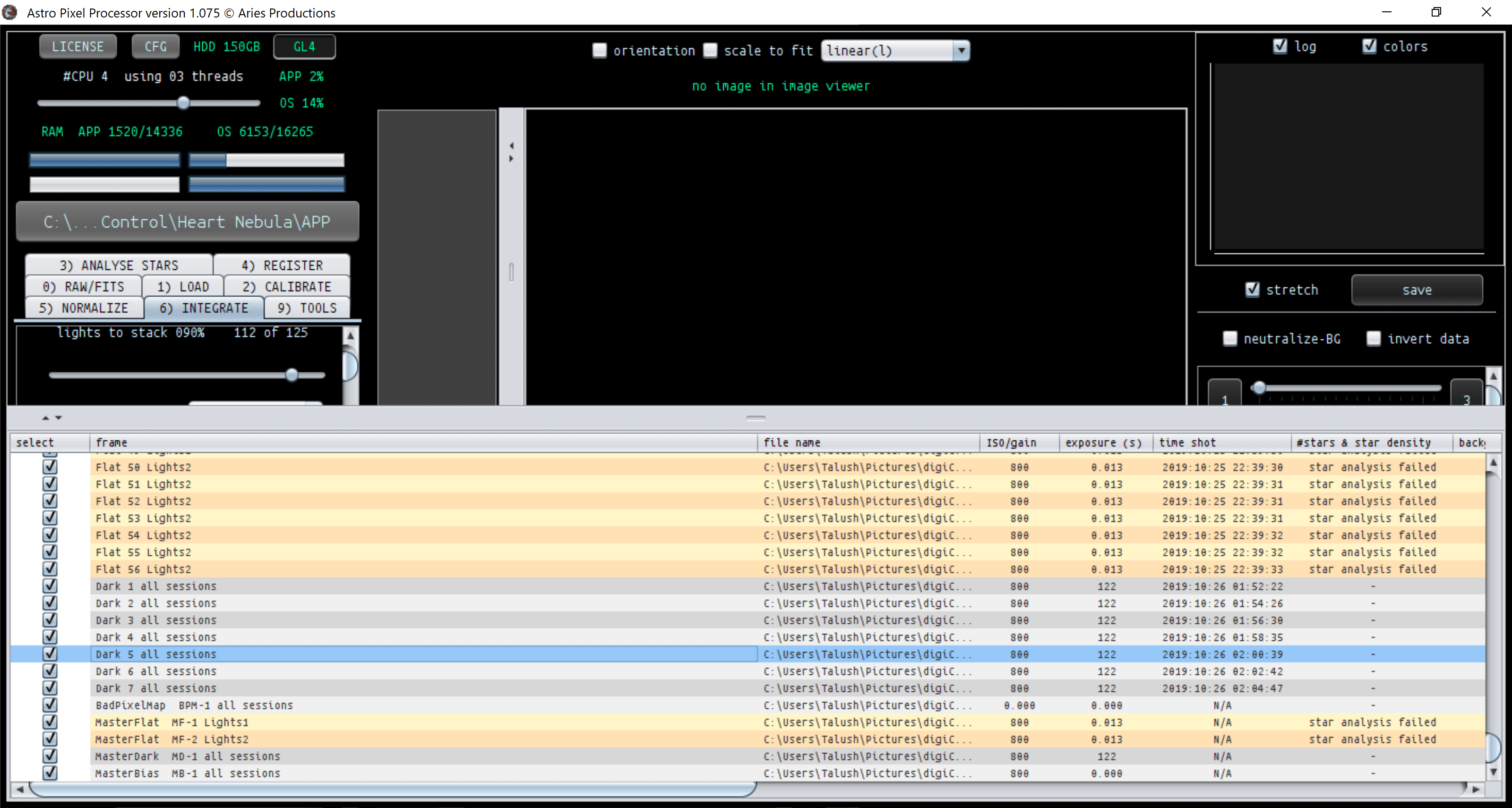
Task: Select the BadPixelMap BPM-1 all sessions row
Action: click(x=748, y=705)
